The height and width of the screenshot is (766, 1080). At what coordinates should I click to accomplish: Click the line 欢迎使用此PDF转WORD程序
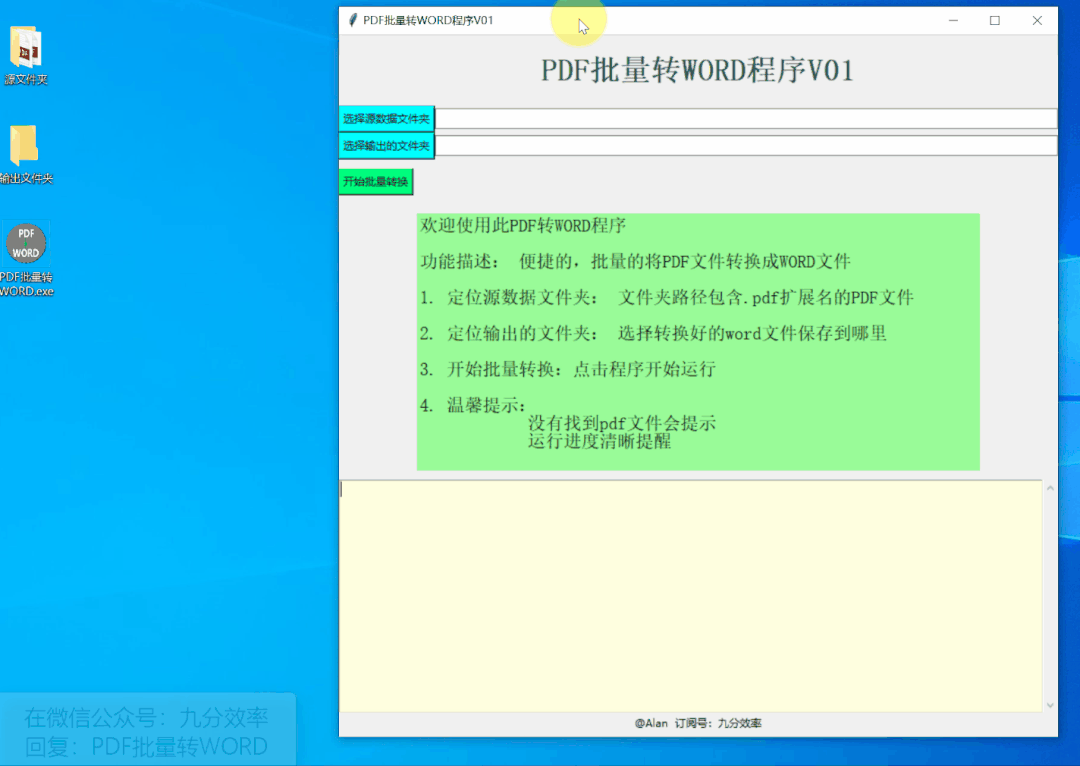tap(523, 225)
